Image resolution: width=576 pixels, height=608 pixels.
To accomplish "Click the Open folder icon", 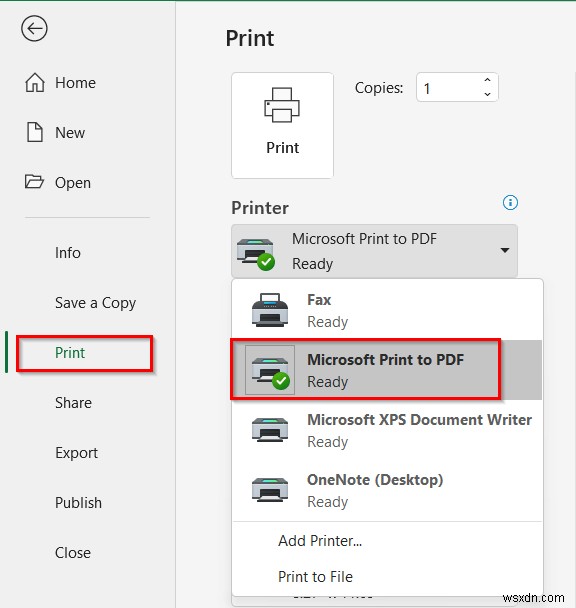I will [x=34, y=181].
